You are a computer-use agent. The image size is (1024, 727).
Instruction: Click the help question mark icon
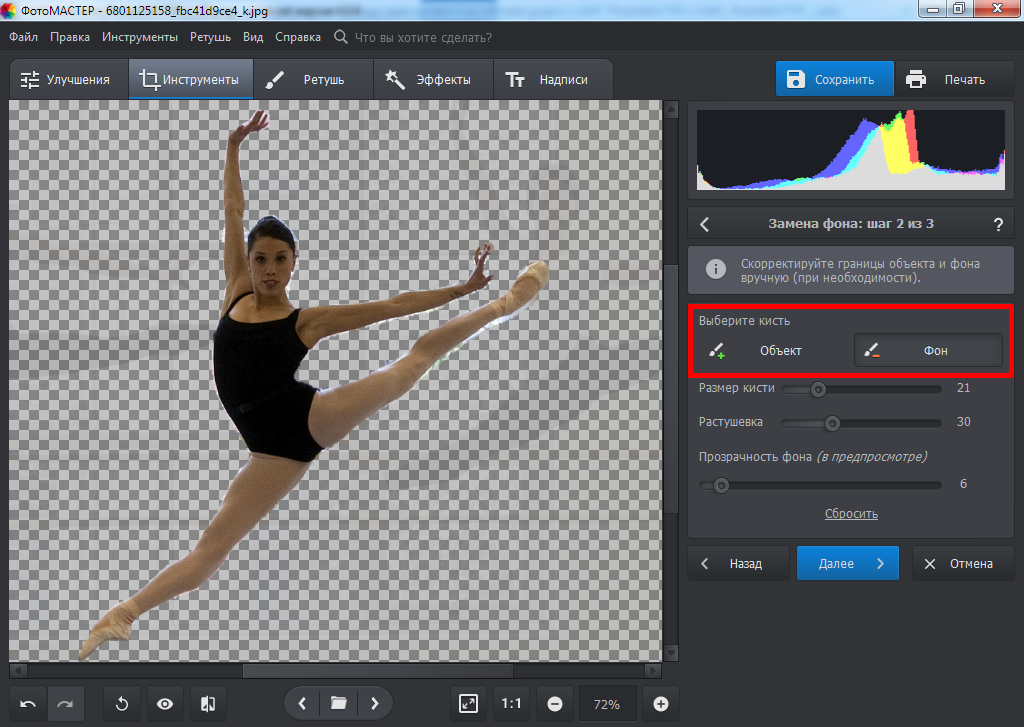coord(997,224)
